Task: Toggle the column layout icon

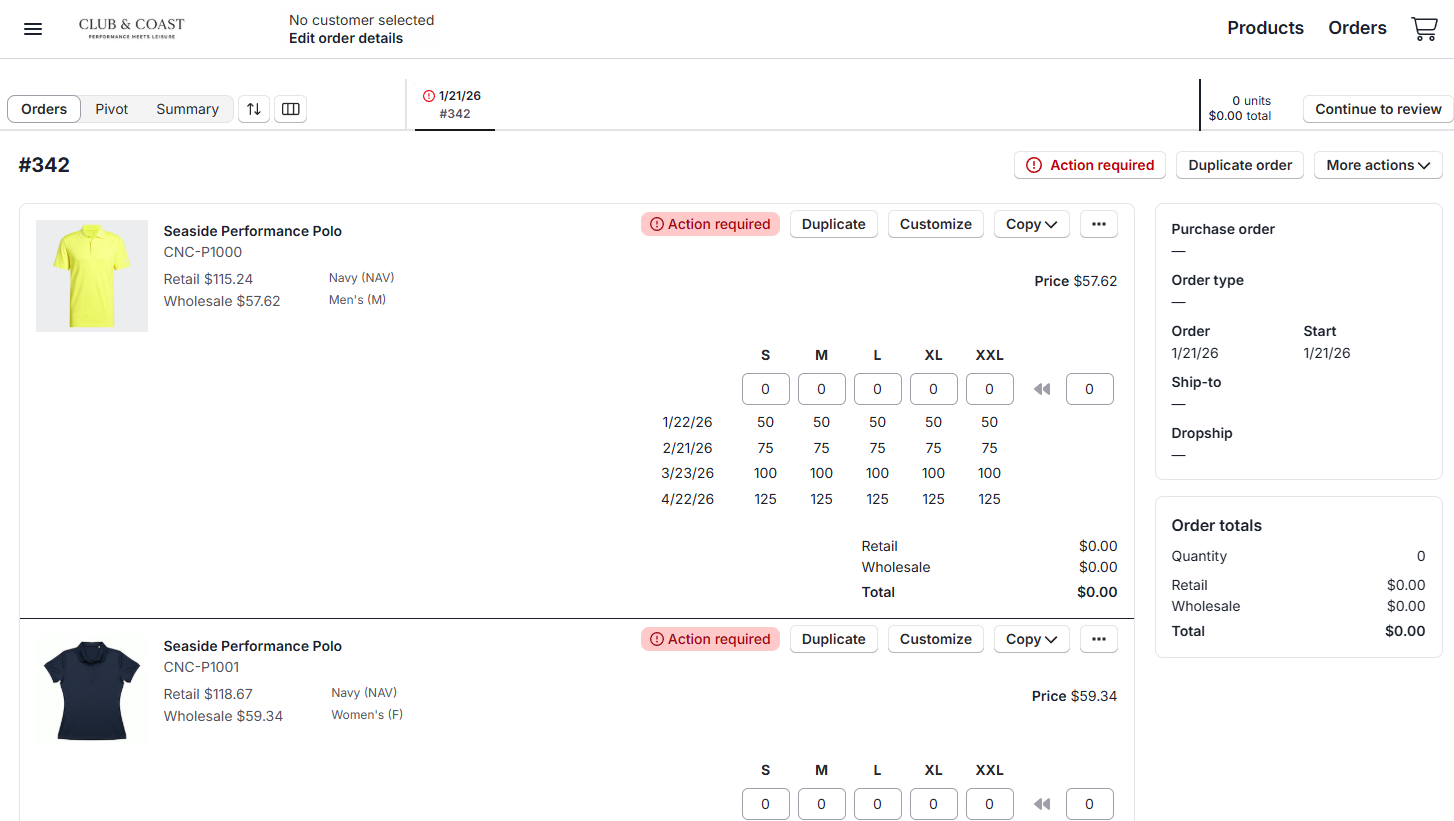Action: point(291,109)
